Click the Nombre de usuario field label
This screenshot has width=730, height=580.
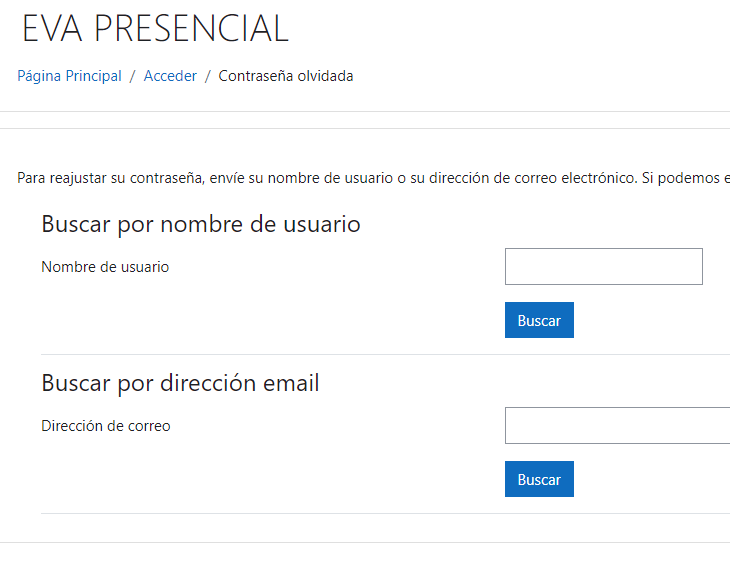point(105,267)
